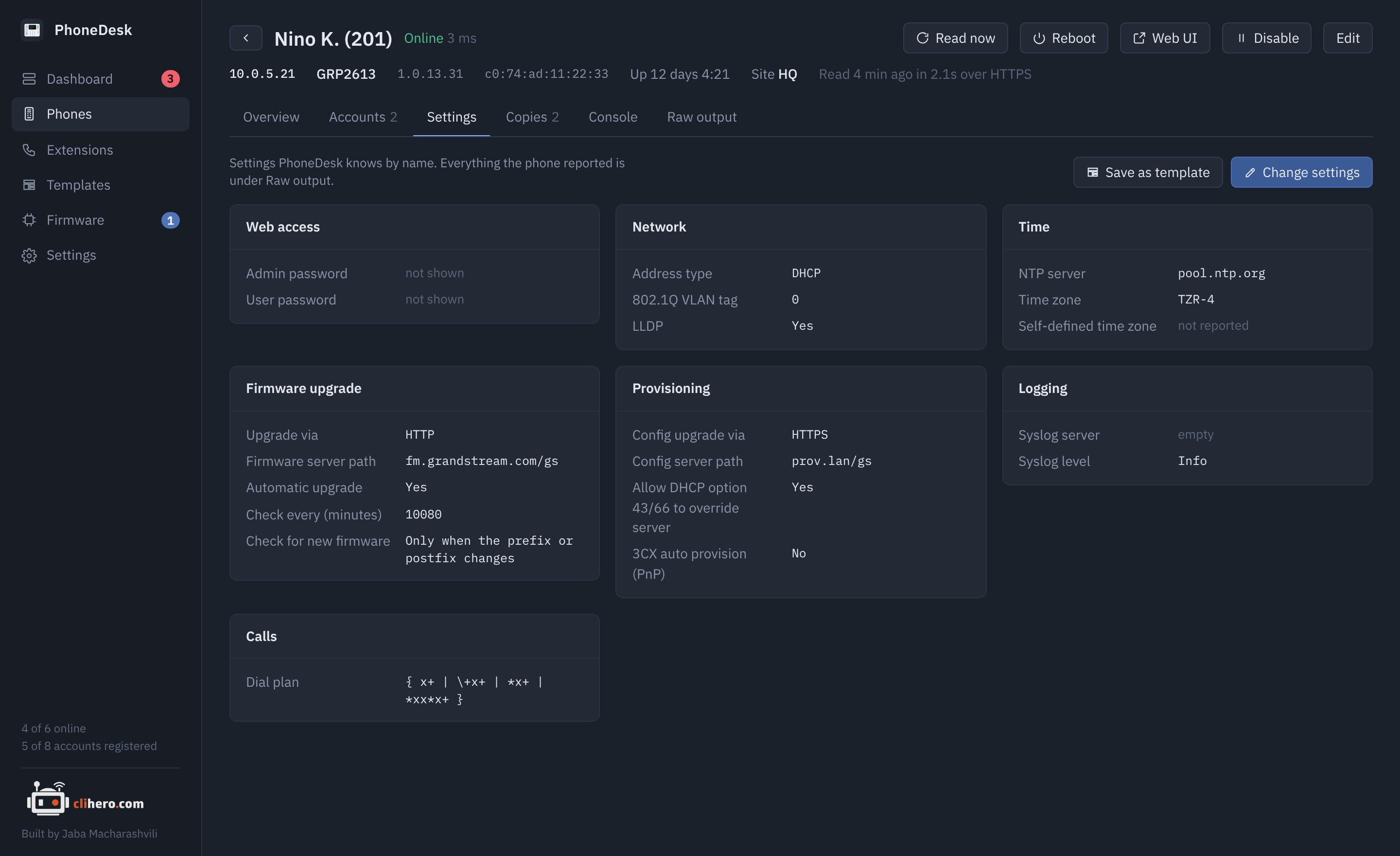Click the config server path prov.lan/gs
The width and height of the screenshot is (1400, 856).
click(x=831, y=461)
